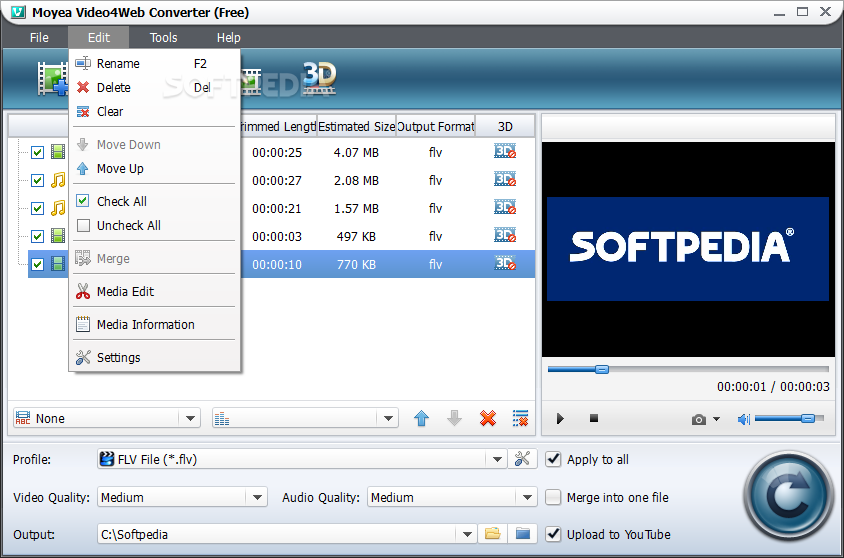Expand the Profile FLV File dropdown
844x558 pixels.
click(x=497, y=459)
